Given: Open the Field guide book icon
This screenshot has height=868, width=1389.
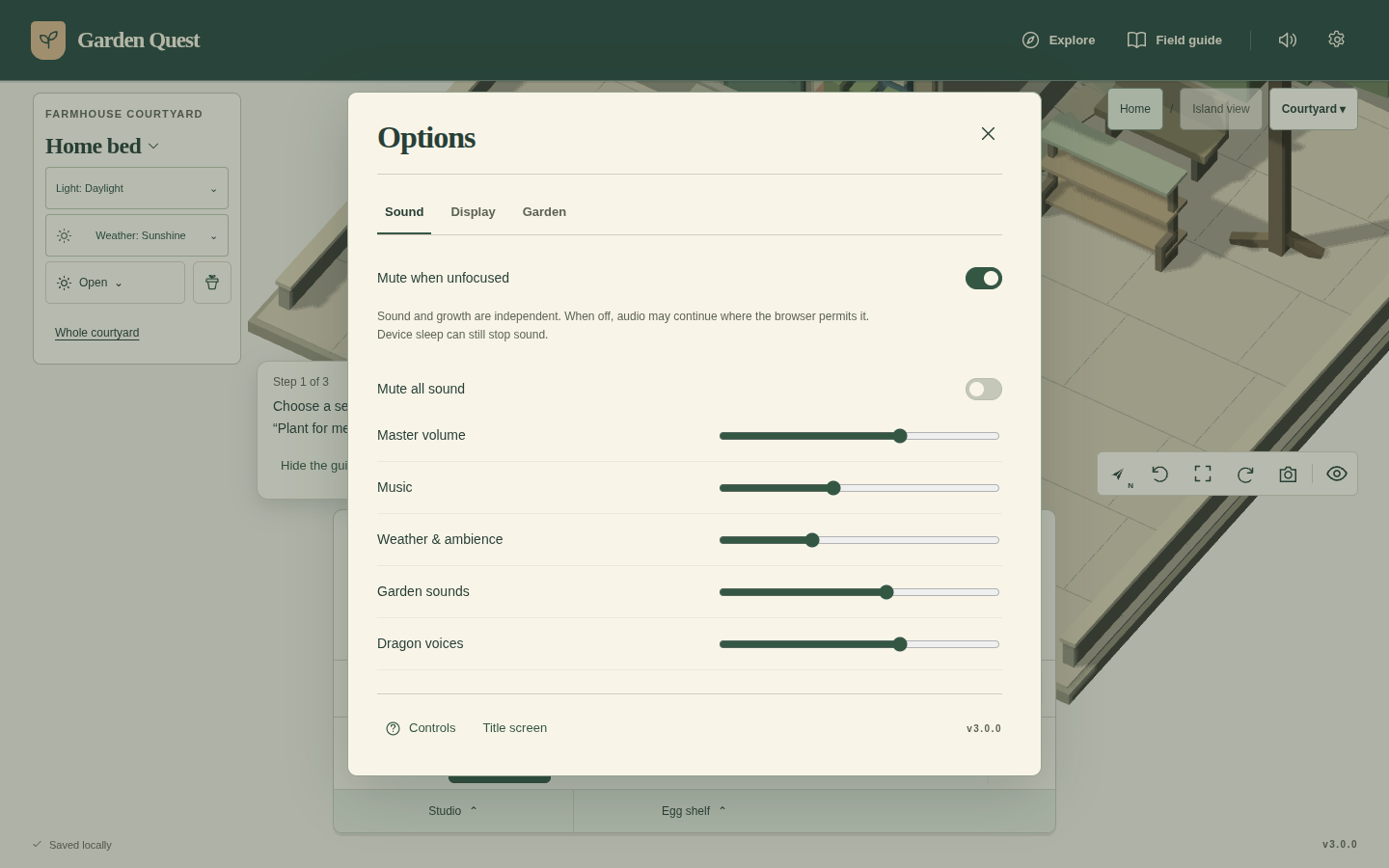Looking at the screenshot, I should [1137, 41].
